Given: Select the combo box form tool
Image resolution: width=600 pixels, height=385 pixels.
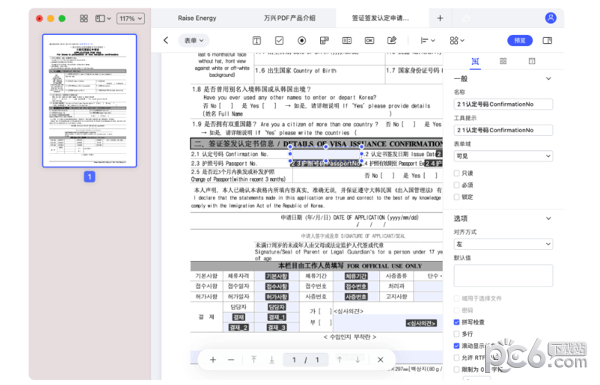Looking at the screenshot, I should tap(324, 40).
